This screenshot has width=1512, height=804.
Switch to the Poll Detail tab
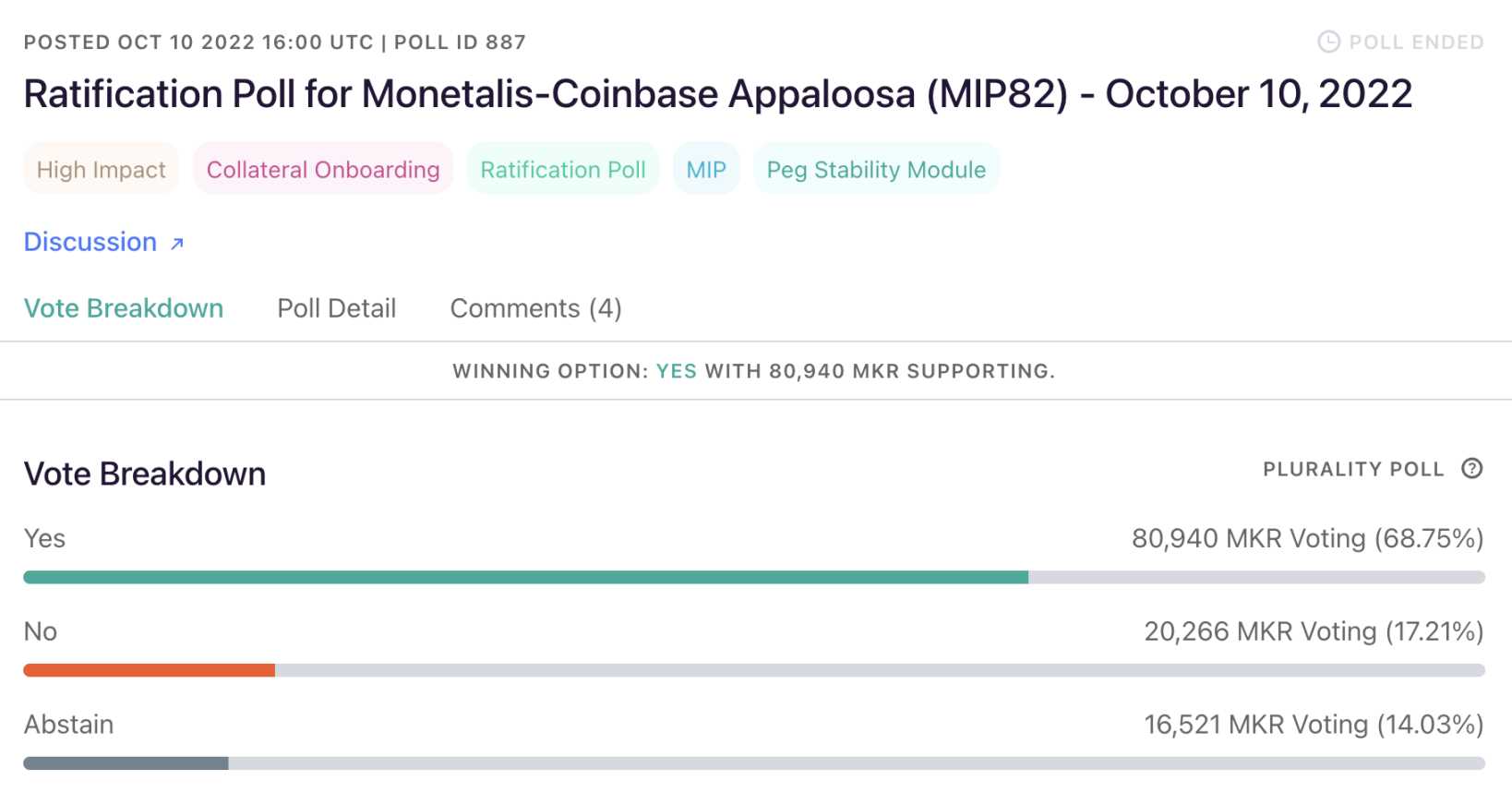(x=336, y=308)
